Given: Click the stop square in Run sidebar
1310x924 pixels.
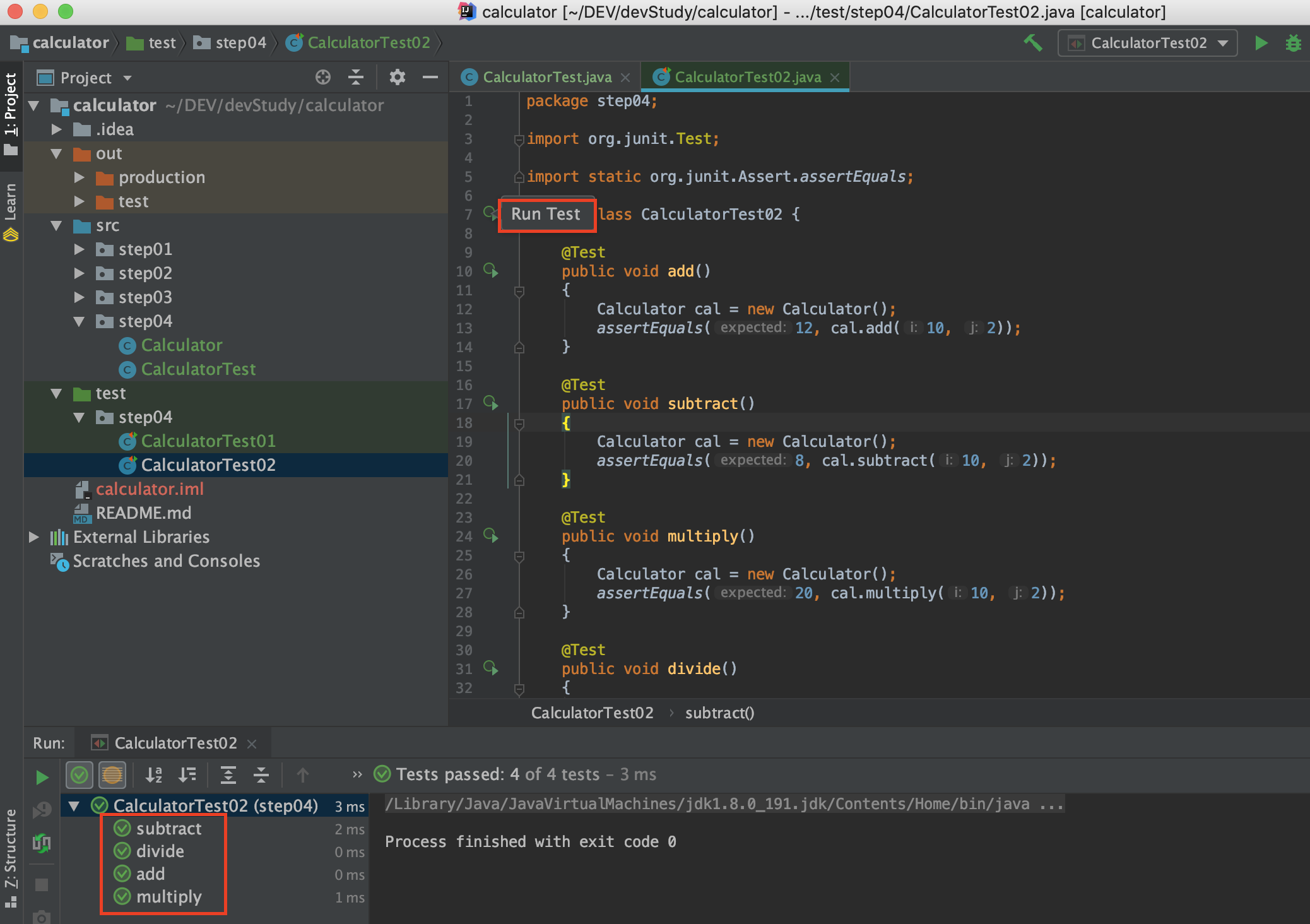Looking at the screenshot, I should (x=42, y=884).
